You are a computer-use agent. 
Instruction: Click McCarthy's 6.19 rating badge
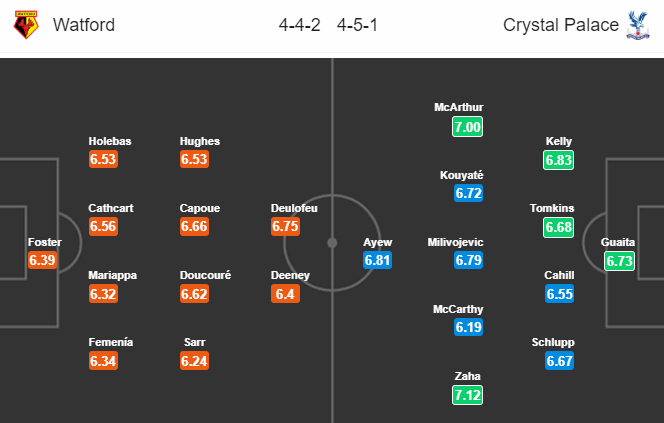[x=468, y=327]
